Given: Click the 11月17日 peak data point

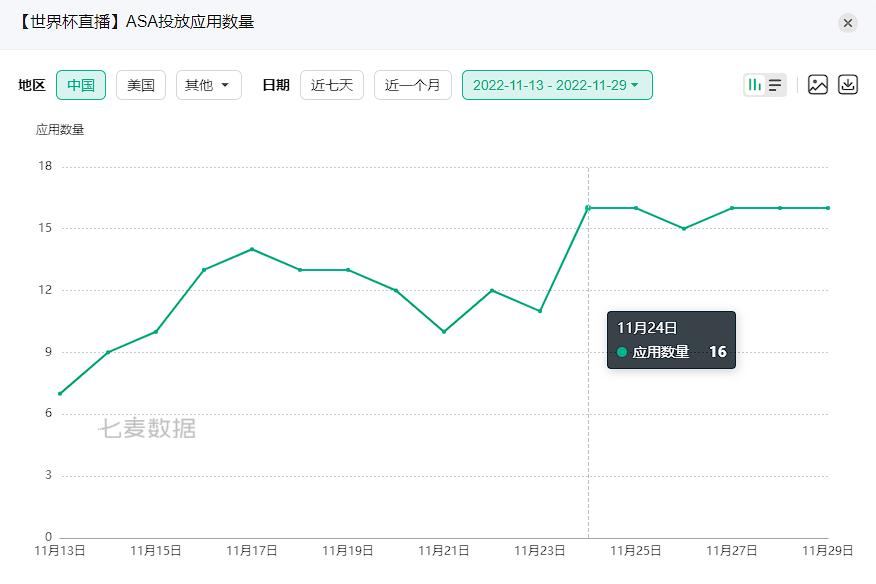Looking at the screenshot, I should pyautogui.click(x=252, y=249).
